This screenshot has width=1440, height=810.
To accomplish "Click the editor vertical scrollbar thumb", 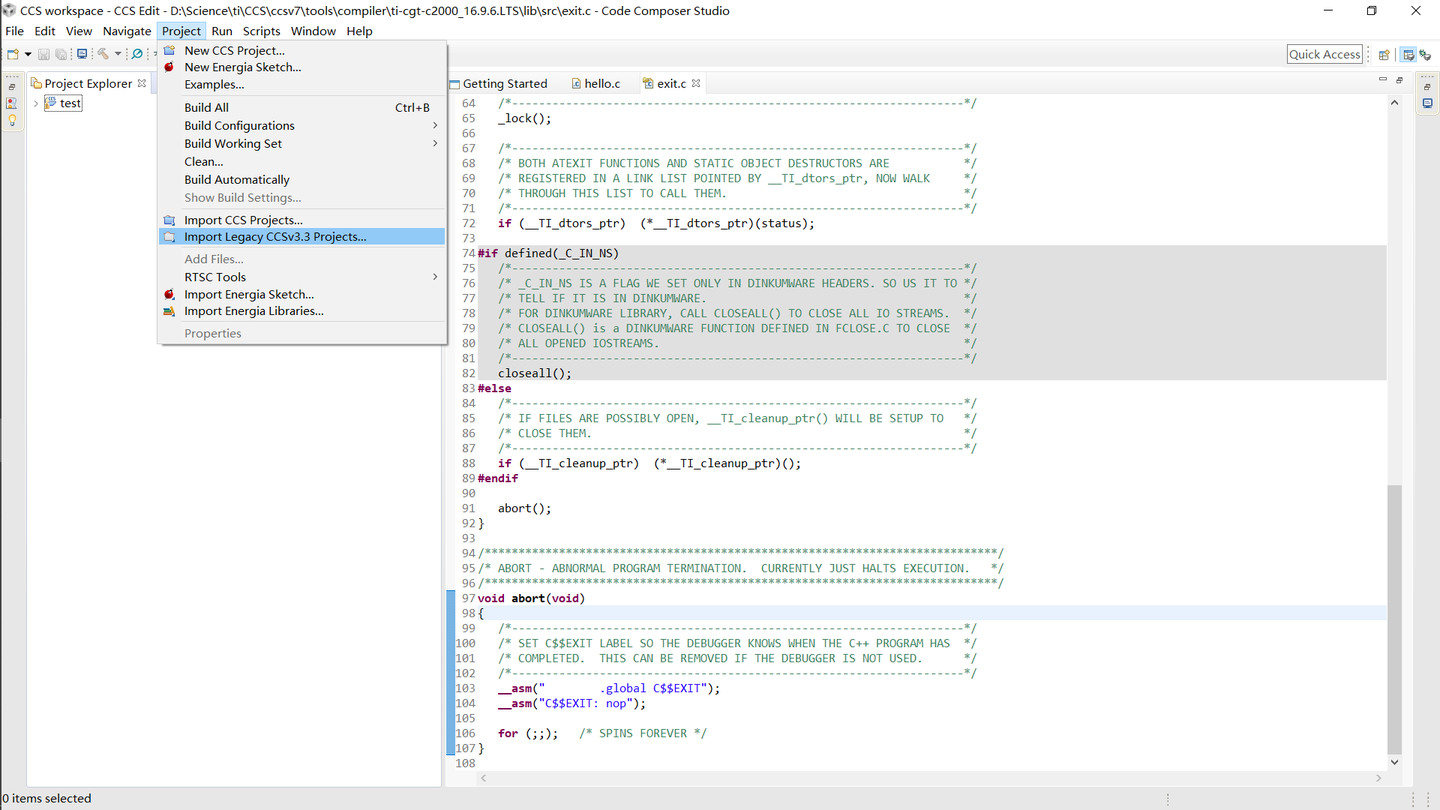I will (1395, 620).
